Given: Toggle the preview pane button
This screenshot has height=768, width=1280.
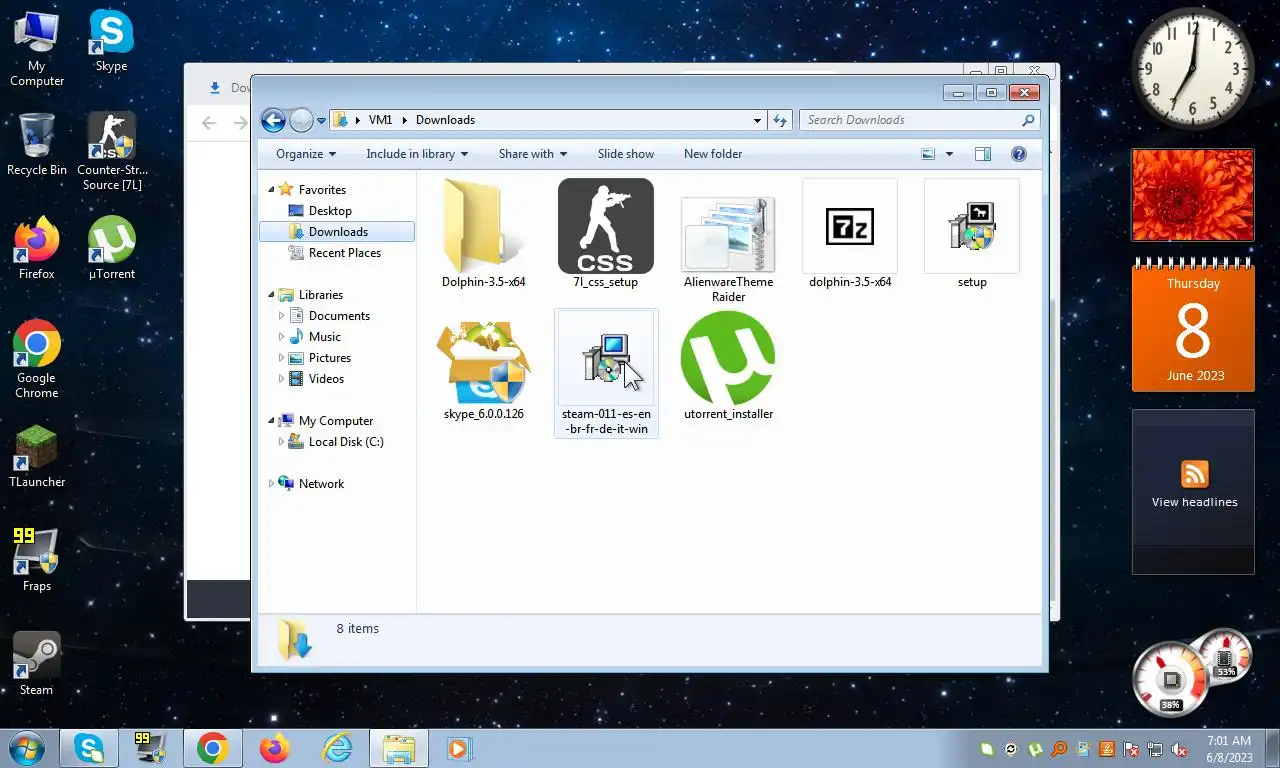Looking at the screenshot, I should (x=983, y=154).
